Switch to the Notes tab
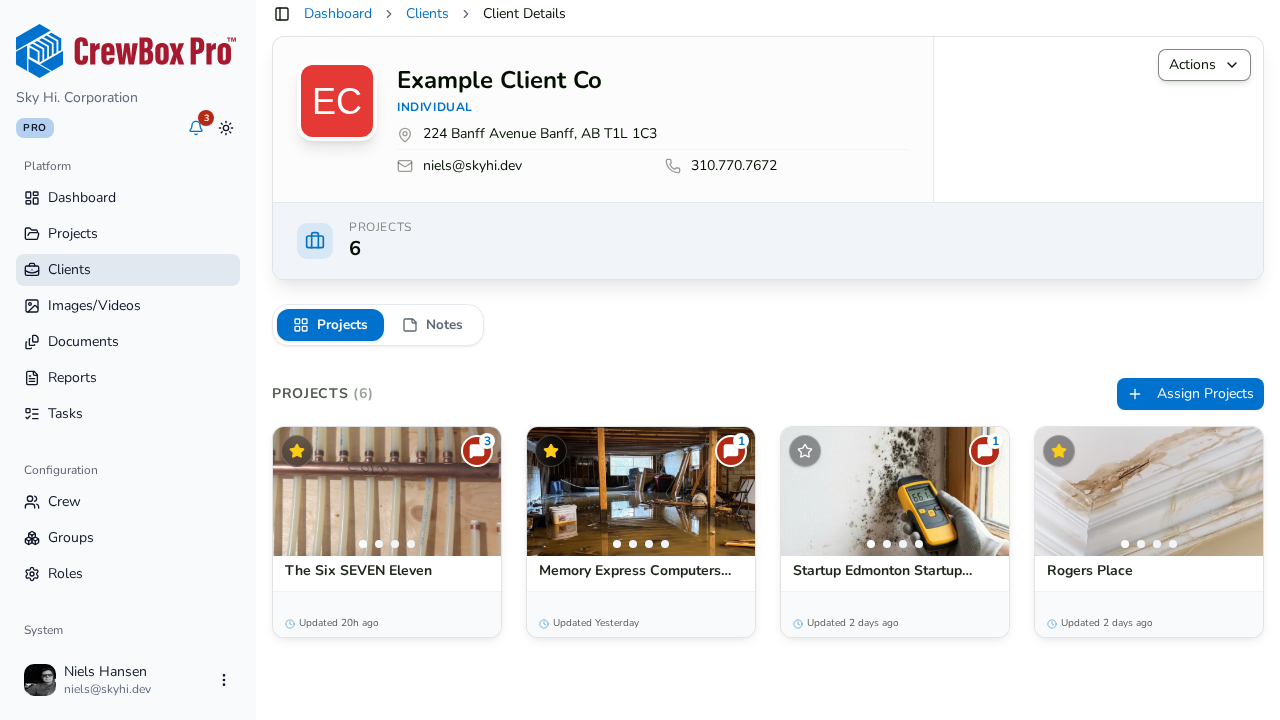The width and height of the screenshot is (1280, 720). tap(433, 325)
